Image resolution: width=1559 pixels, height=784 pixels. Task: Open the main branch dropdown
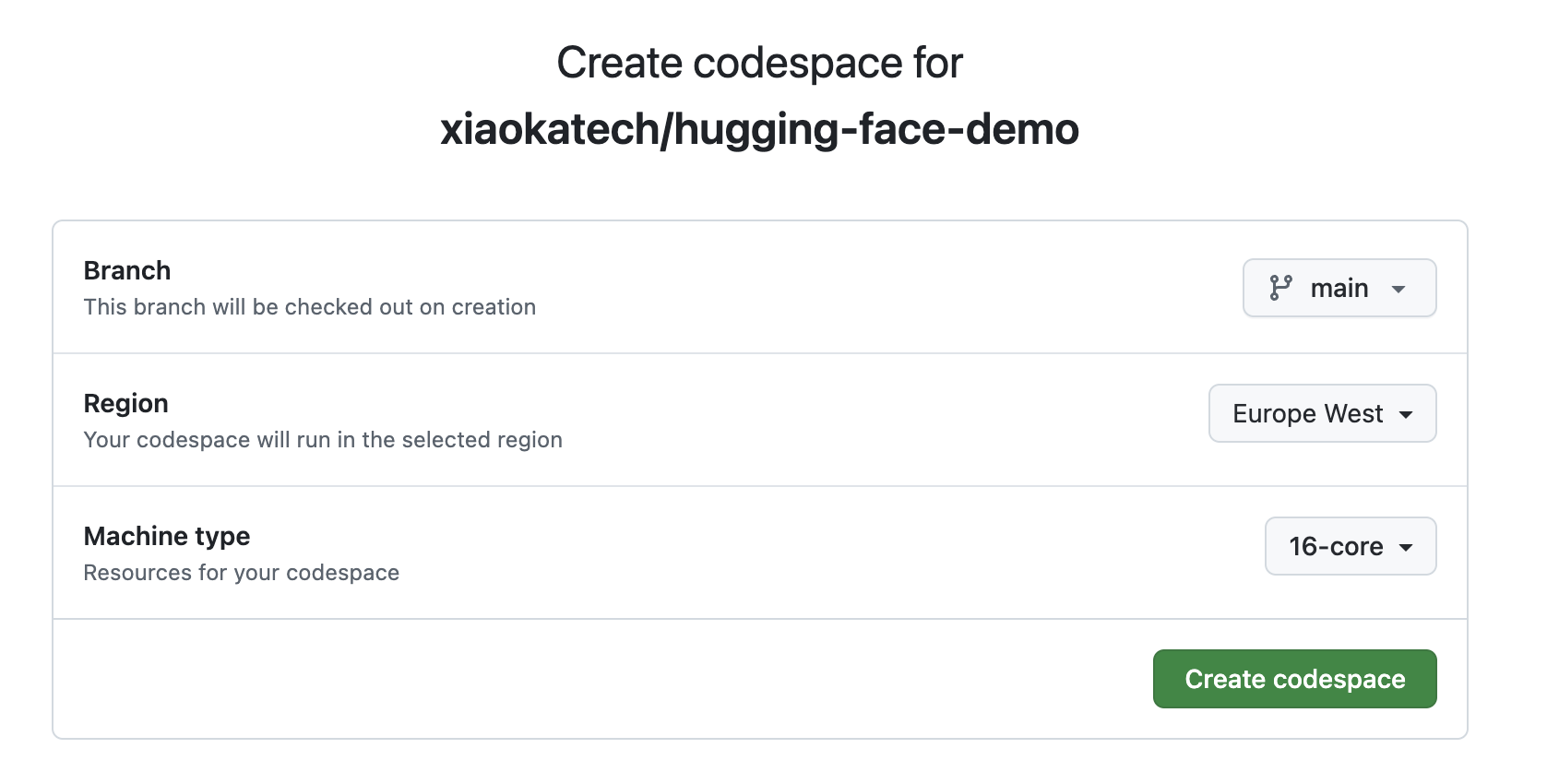1339,288
